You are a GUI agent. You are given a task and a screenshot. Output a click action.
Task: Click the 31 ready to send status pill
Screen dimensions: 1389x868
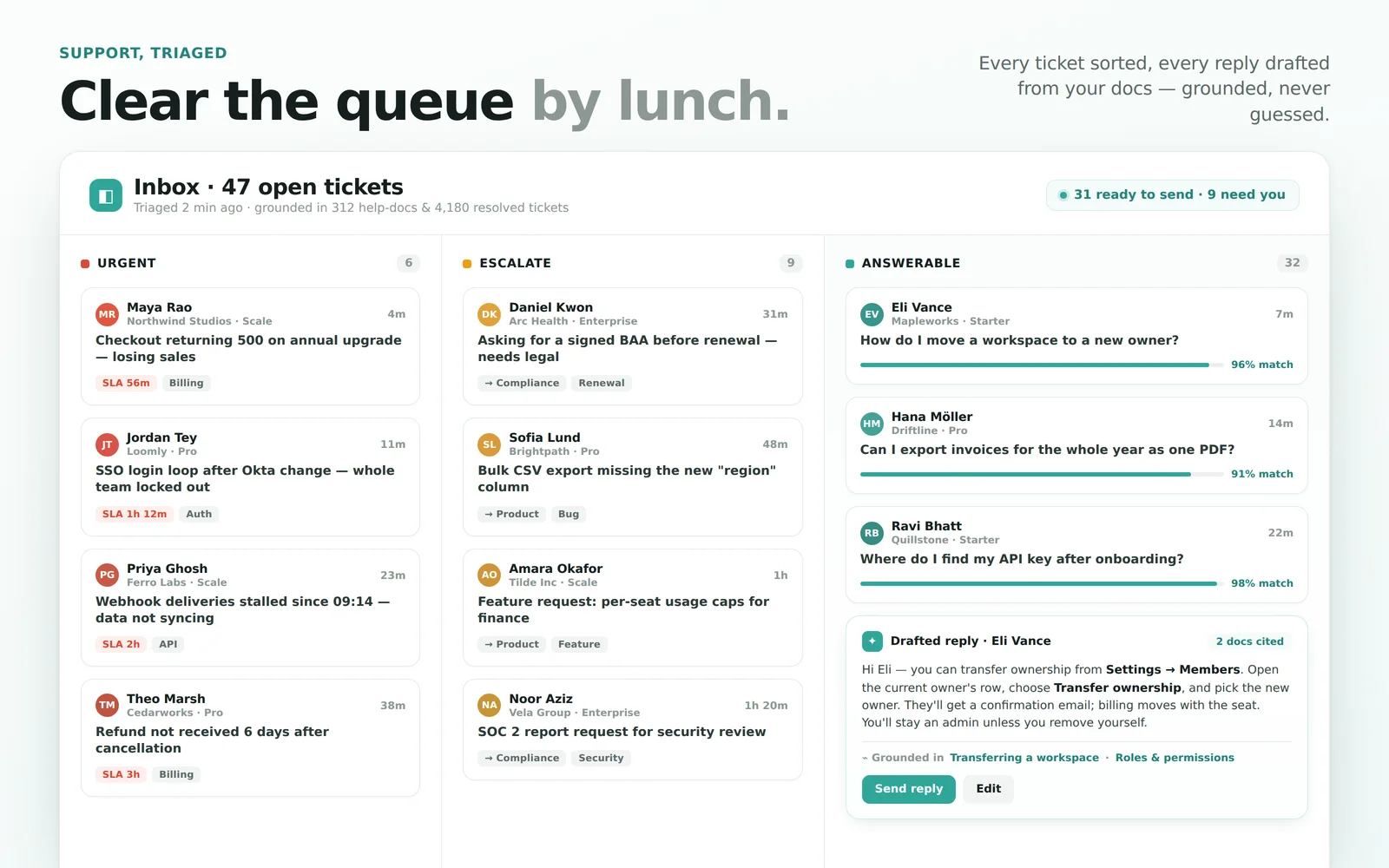tap(1173, 195)
